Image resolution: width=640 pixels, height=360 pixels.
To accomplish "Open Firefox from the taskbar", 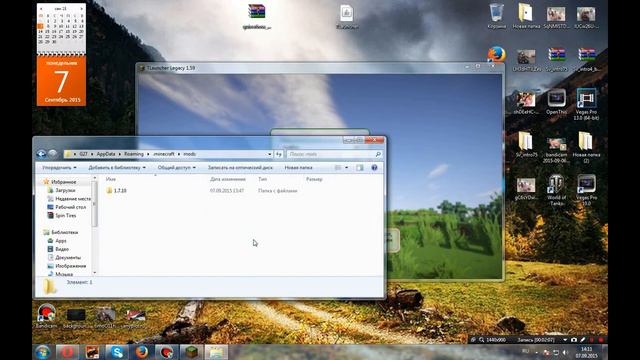I will 142,352.
